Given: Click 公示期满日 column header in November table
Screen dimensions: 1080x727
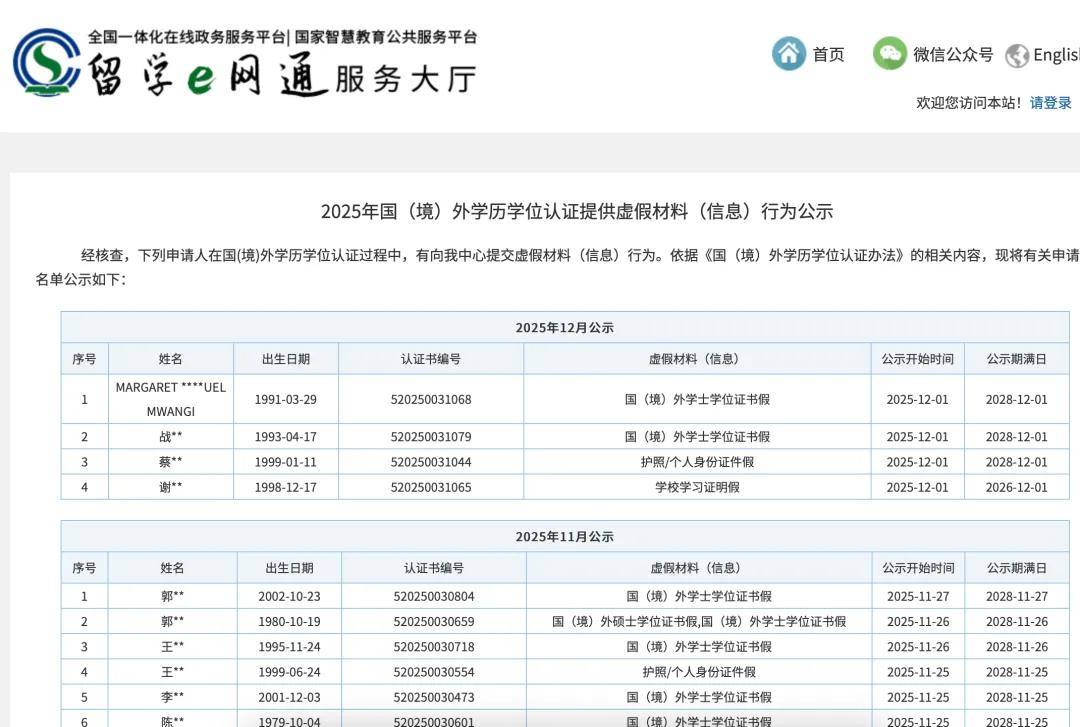Looking at the screenshot, I should 1016,568.
